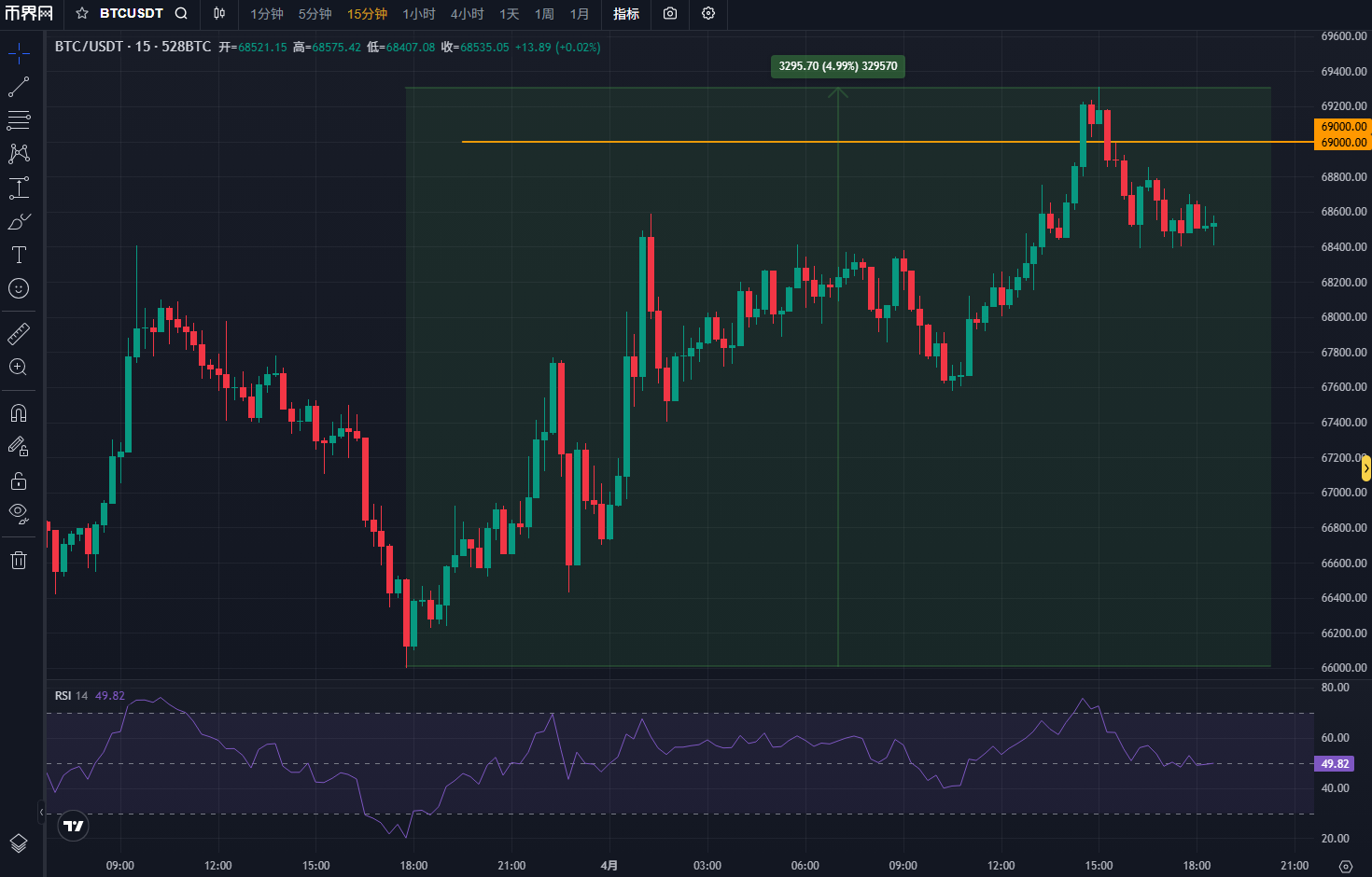Viewport: 1372px width, 877px height.
Task: Select the crosshair cursor tool
Action: coord(19,53)
